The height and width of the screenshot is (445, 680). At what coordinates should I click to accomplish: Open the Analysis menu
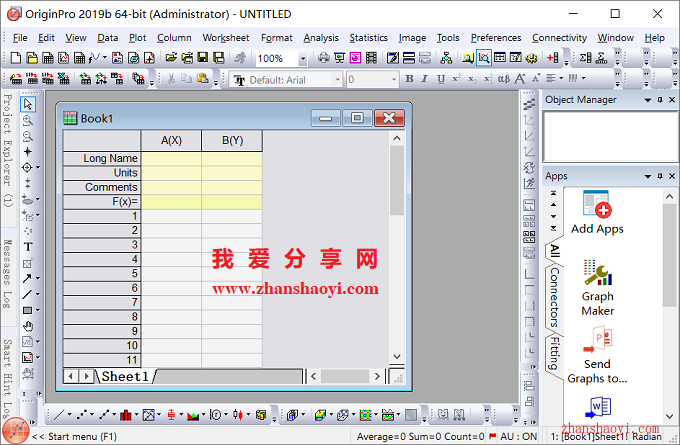coord(321,38)
